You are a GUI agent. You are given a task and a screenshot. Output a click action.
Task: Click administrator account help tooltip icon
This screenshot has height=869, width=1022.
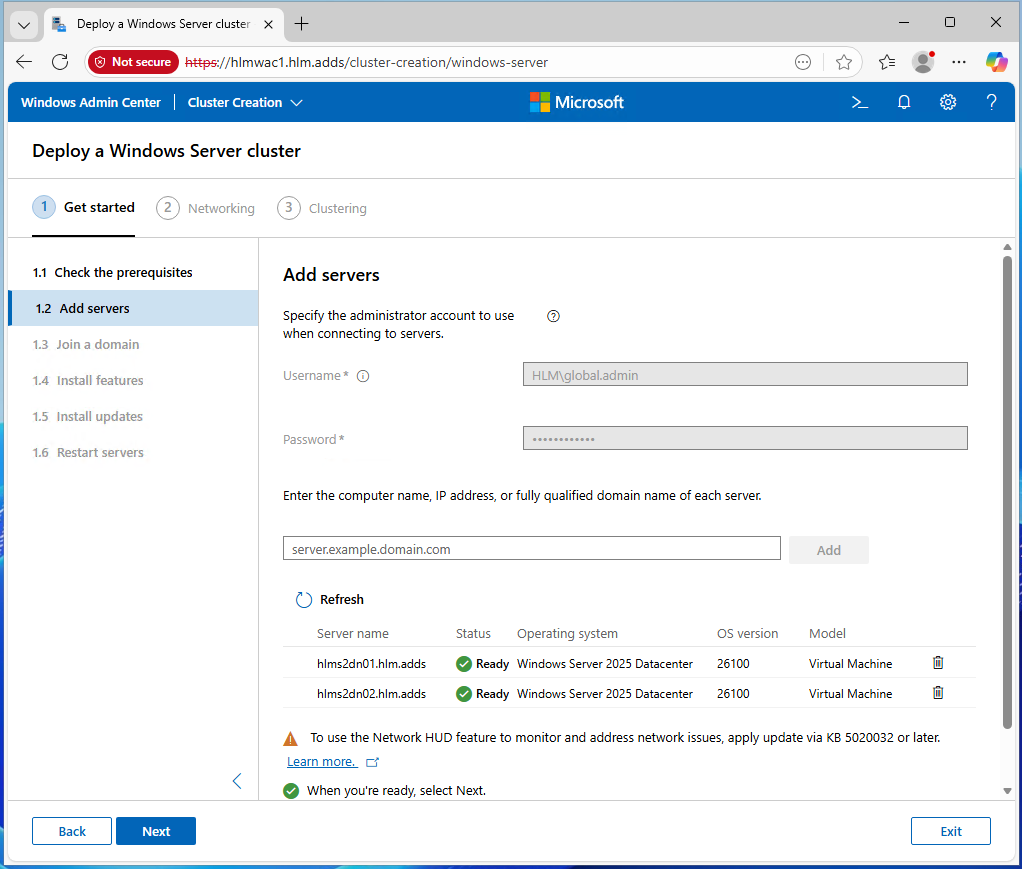point(554,316)
